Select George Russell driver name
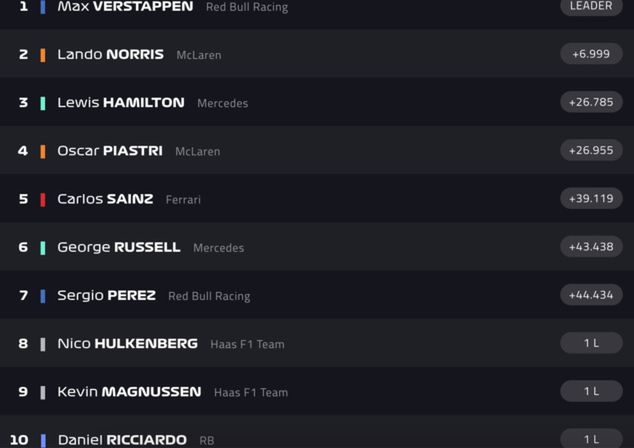 point(118,247)
